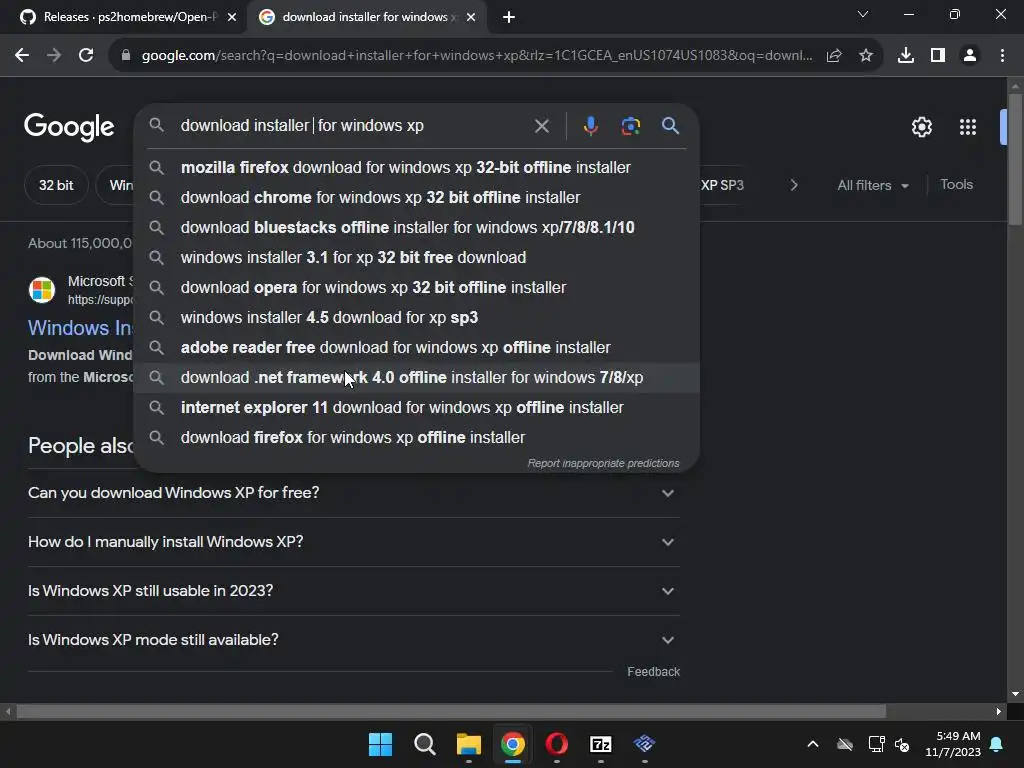The image size is (1024, 768).
Task: Select suggestion mozilla firefox 32-bit offline installer
Action: (x=417, y=167)
